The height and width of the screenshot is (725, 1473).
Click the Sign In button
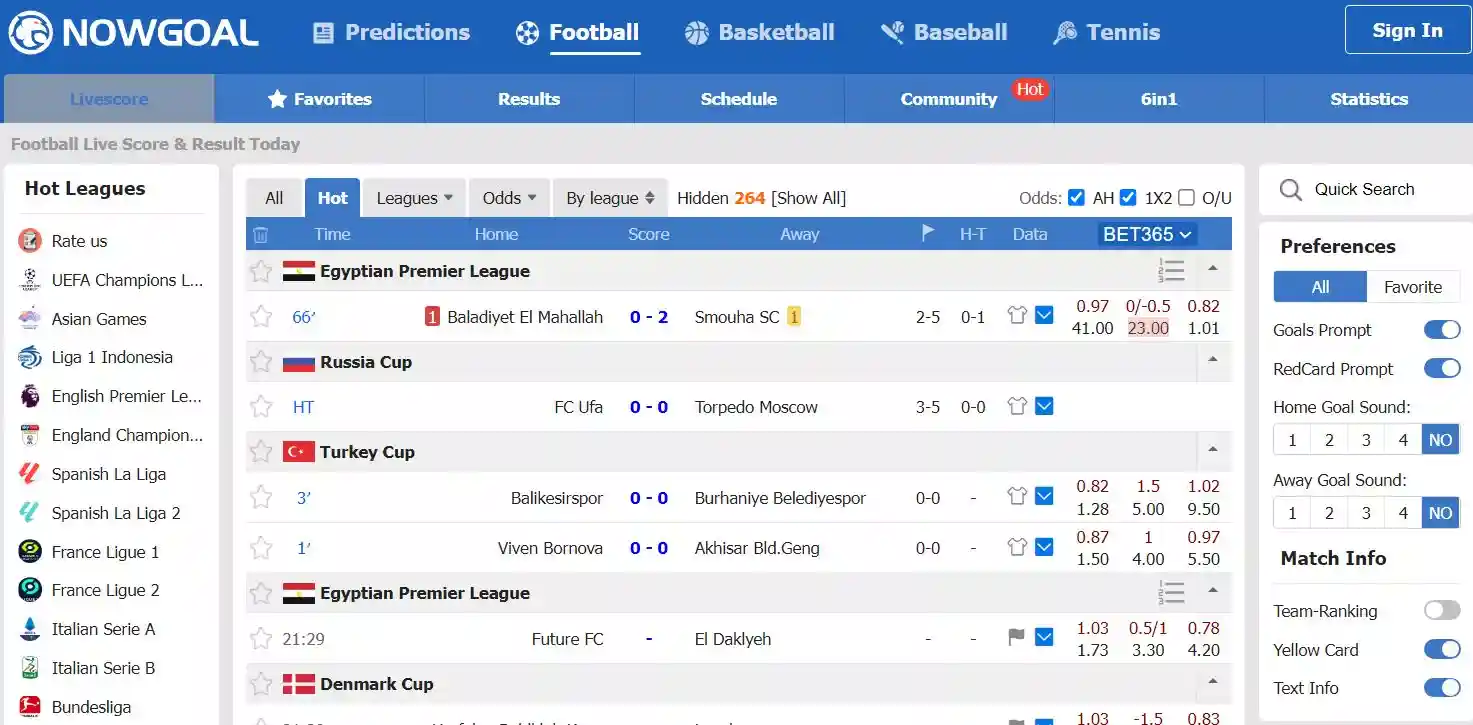pos(1407,30)
